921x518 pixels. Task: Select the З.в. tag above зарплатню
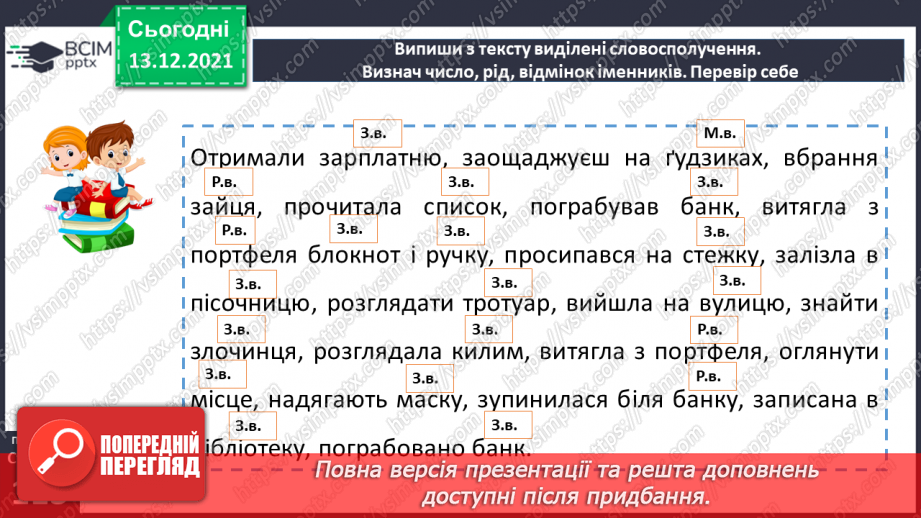tap(377, 133)
